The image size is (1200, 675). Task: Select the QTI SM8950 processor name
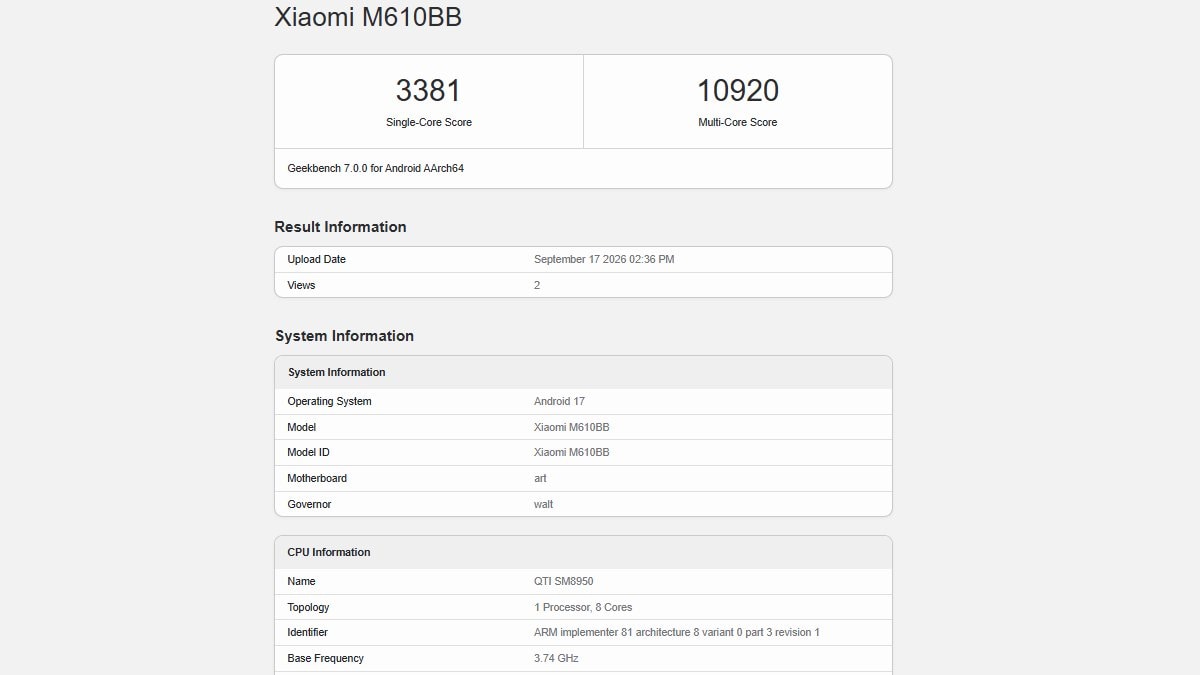pyautogui.click(x=564, y=581)
